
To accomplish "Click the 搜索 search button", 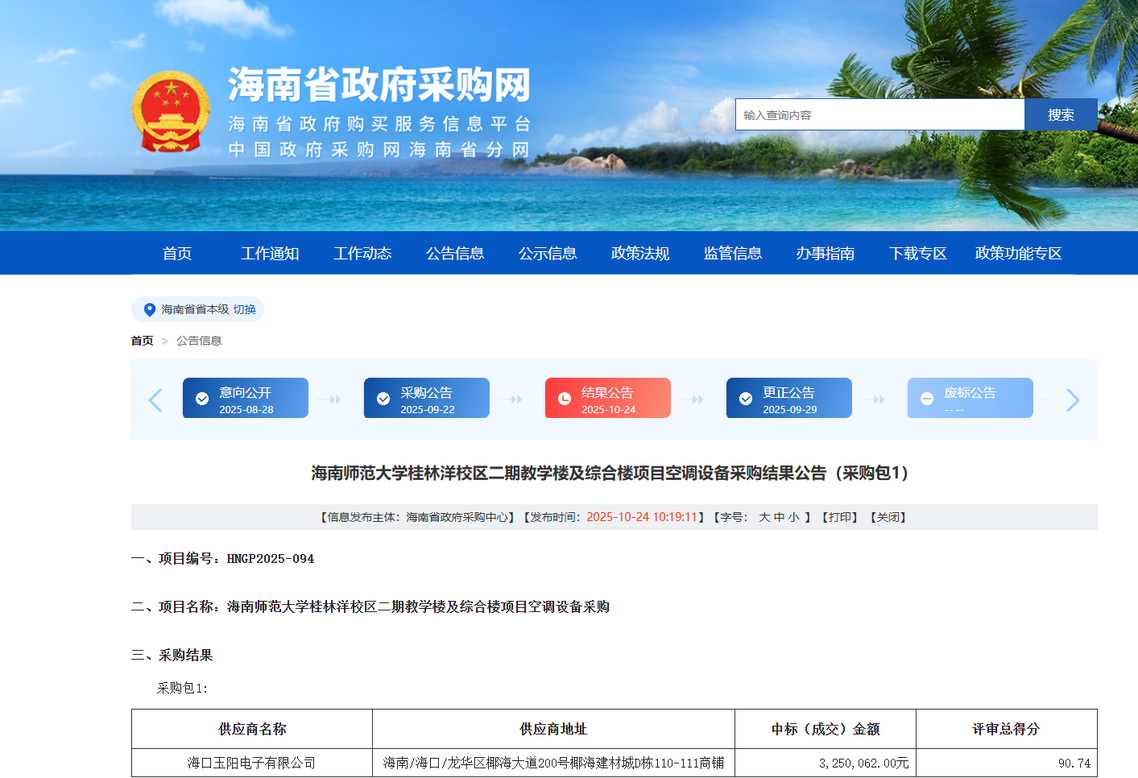I will (x=1060, y=115).
